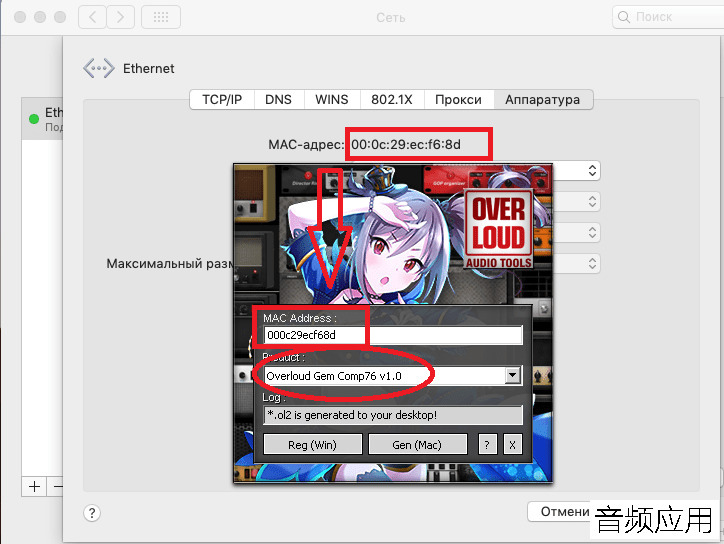Open network help question mark button
The width and height of the screenshot is (724, 544).
coord(92,513)
